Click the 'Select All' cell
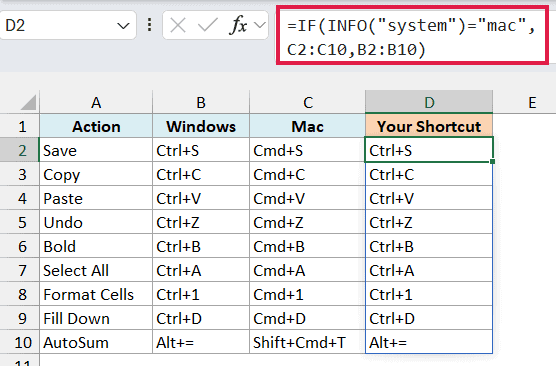This screenshot has width=556, height=366. [x=96, y=270]
